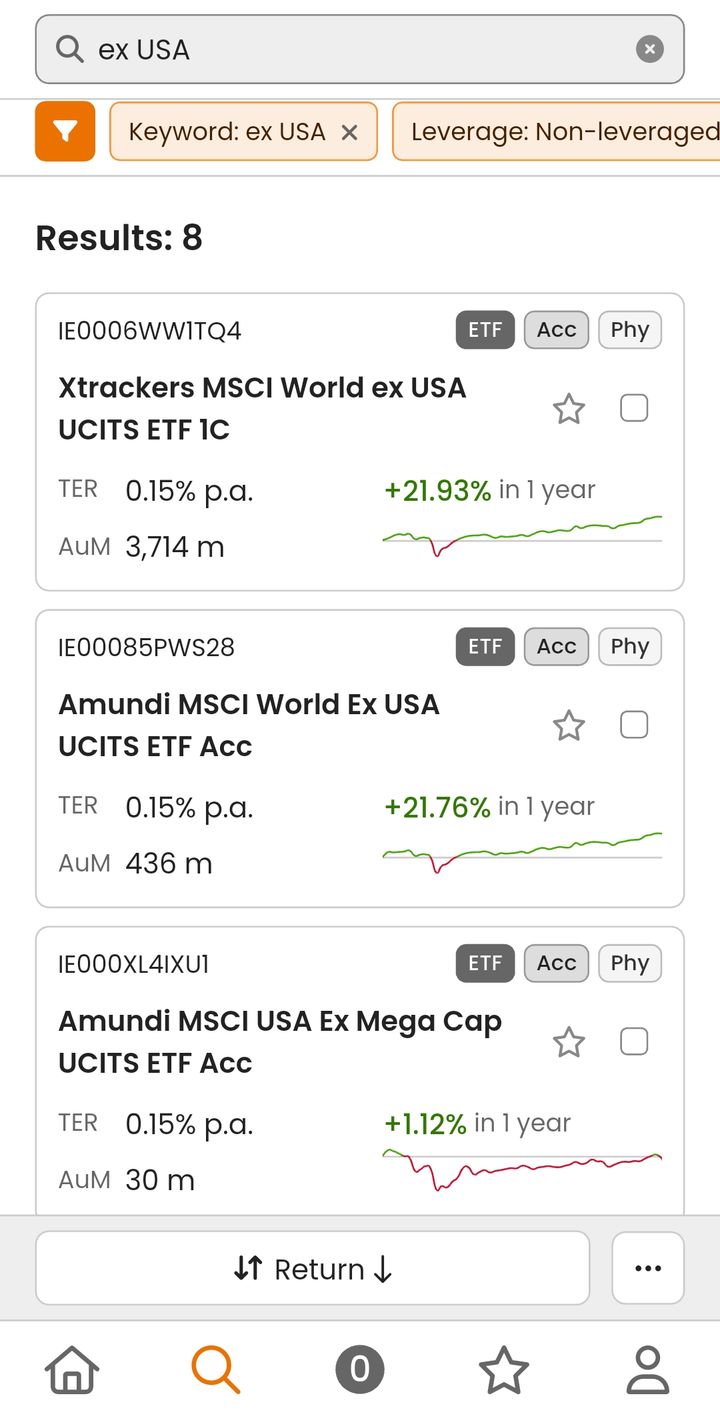720x1423 pixels.
Task: Select checkbox for Amundi MSCI USA Ex Mega Cap
Action: [x=634, y=1042]
